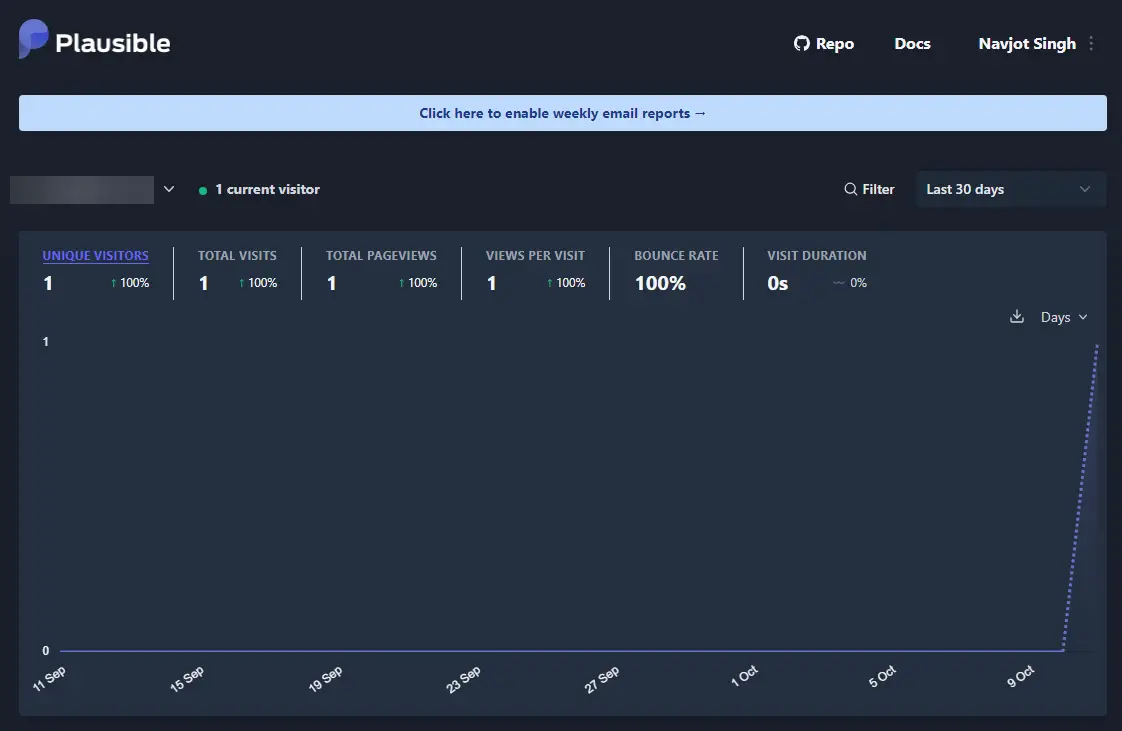1122x731 pixels.
Task: Click the Filter button text
Action: coord(878,189)
